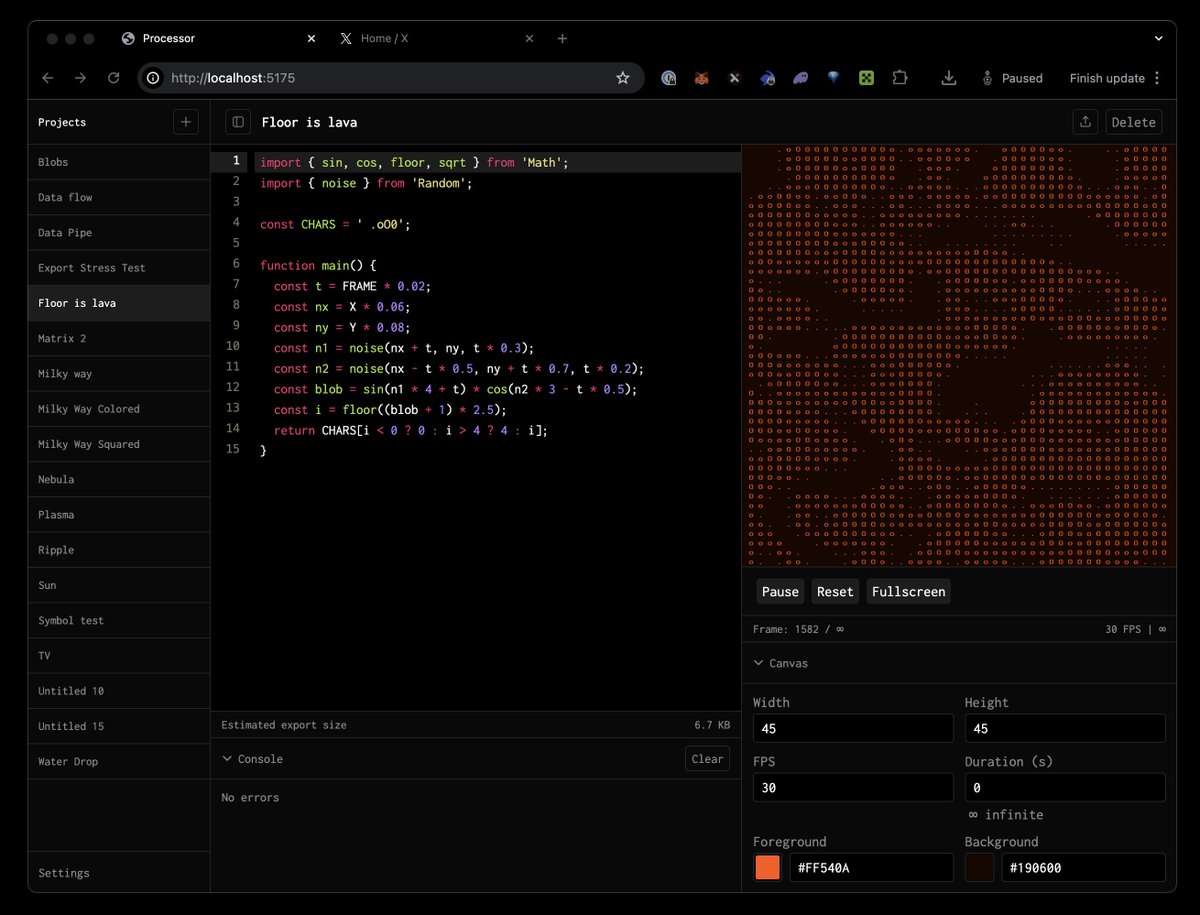Switch to the Processor tab
This screenshot has width=1200, height=915.
[x=218, y=38]
